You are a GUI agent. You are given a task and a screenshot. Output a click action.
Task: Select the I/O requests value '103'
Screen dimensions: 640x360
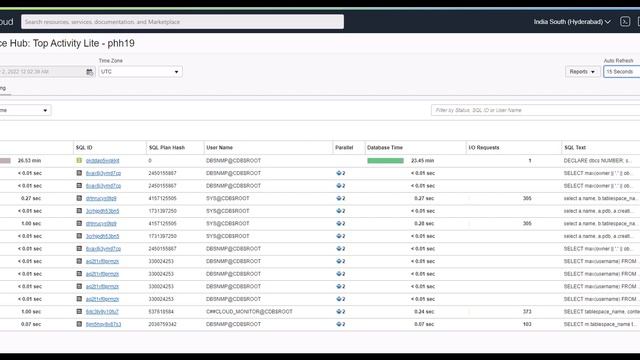point(527,324)
